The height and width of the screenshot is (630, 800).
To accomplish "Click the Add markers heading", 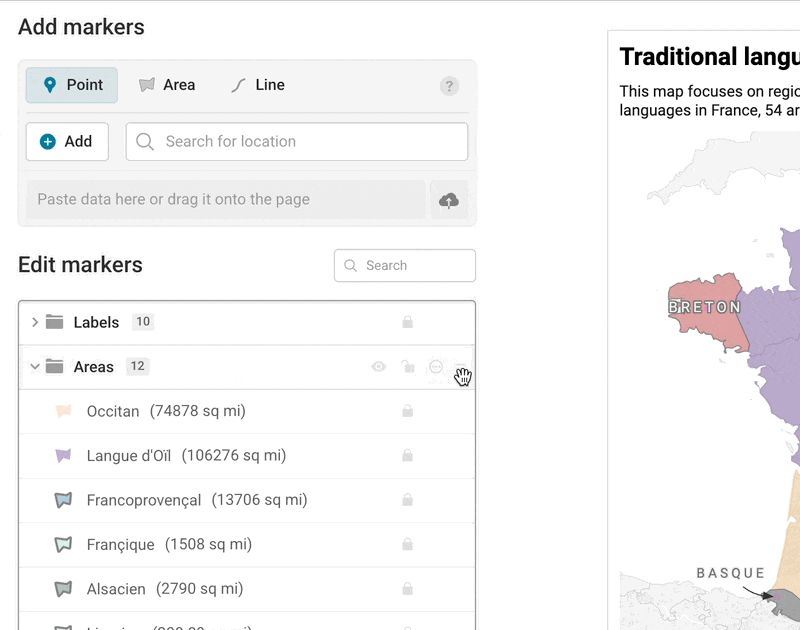I will click(x=82, y=27).
